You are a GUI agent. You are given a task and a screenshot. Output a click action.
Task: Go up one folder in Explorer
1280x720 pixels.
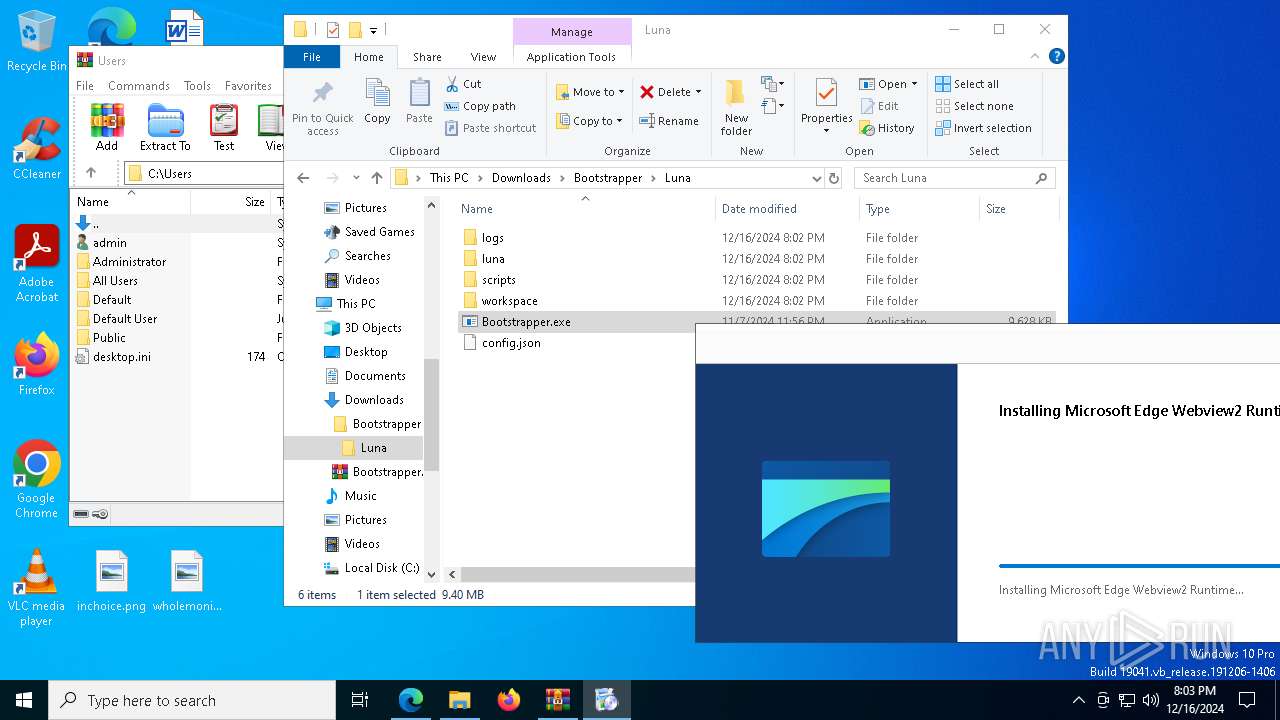pos(377,178)
